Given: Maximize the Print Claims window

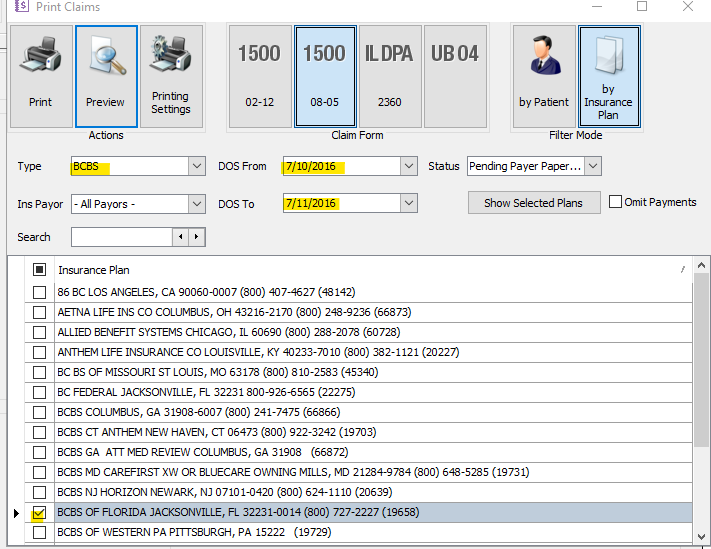Looking at the screenshot, I should (642, 6).
